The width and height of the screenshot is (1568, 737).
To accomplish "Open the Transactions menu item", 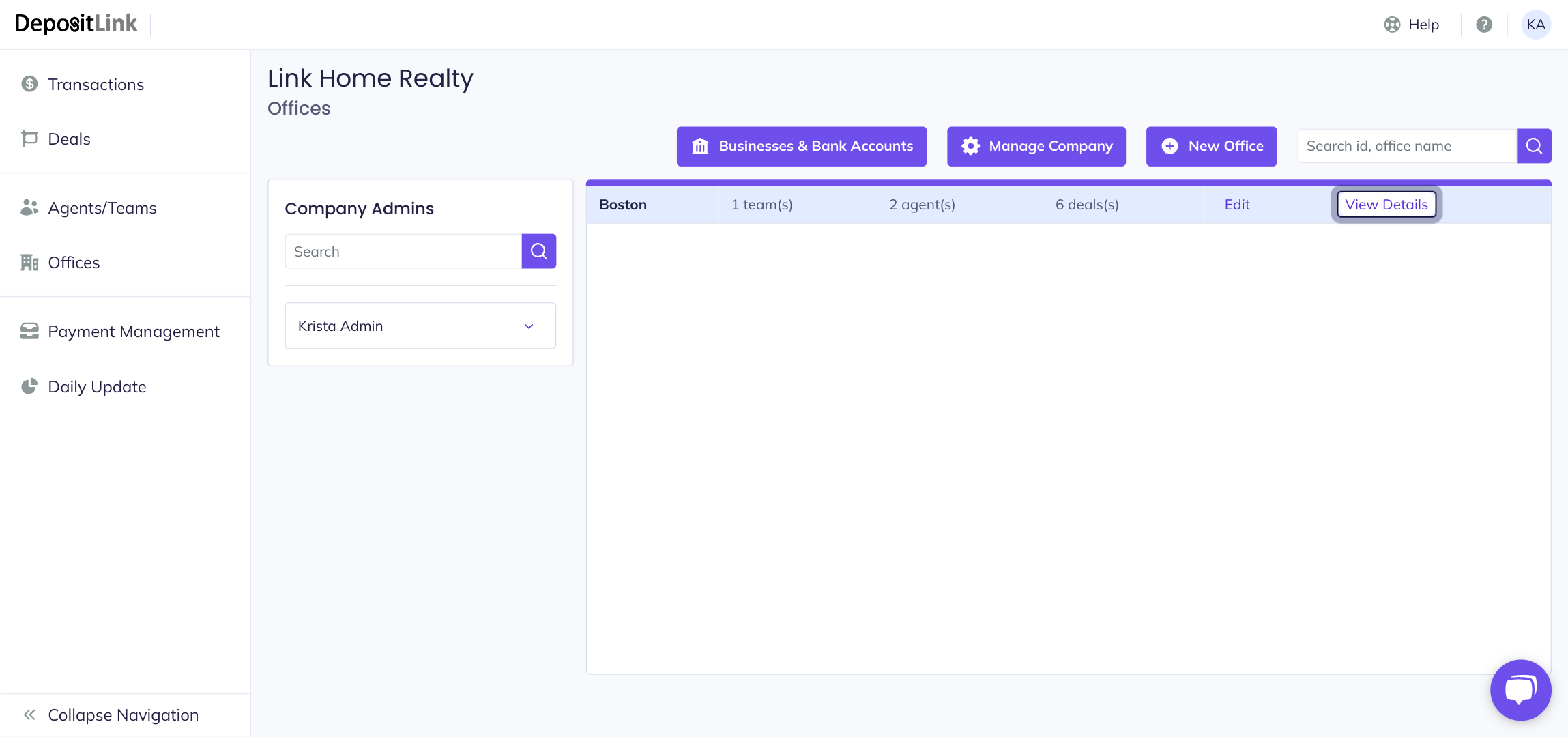I will pyautogui.click(x=96, y=85).
